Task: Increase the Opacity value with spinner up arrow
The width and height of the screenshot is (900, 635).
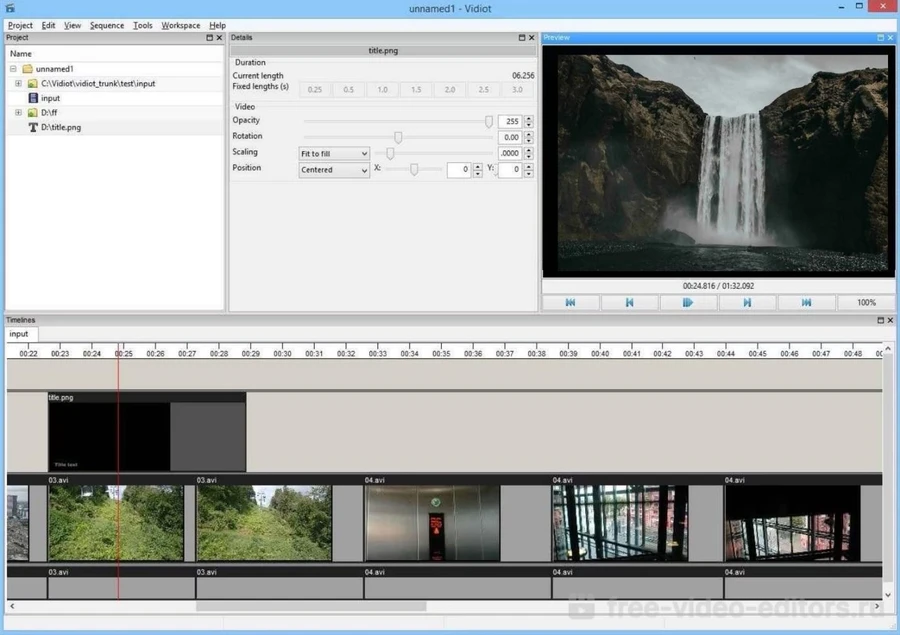Action: coord(528,118)
